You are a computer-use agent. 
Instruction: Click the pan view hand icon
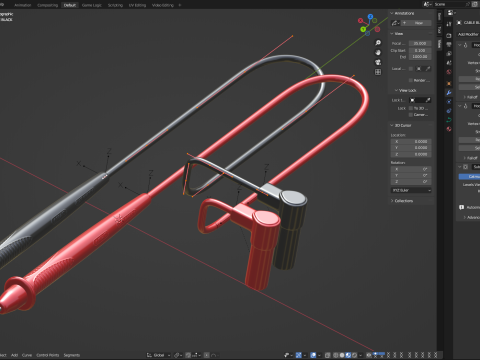coord(378,52)
